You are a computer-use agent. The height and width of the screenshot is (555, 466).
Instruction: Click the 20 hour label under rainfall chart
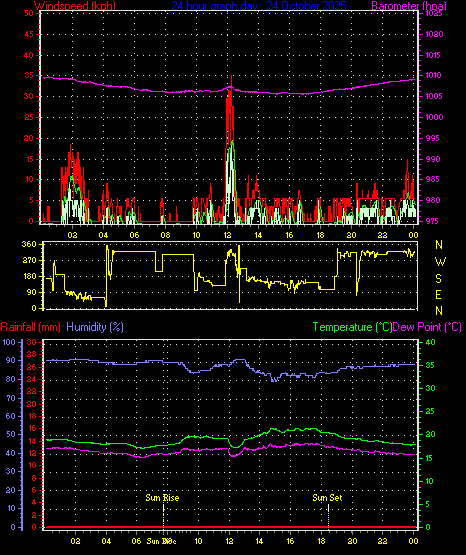[x=352, y=541]
